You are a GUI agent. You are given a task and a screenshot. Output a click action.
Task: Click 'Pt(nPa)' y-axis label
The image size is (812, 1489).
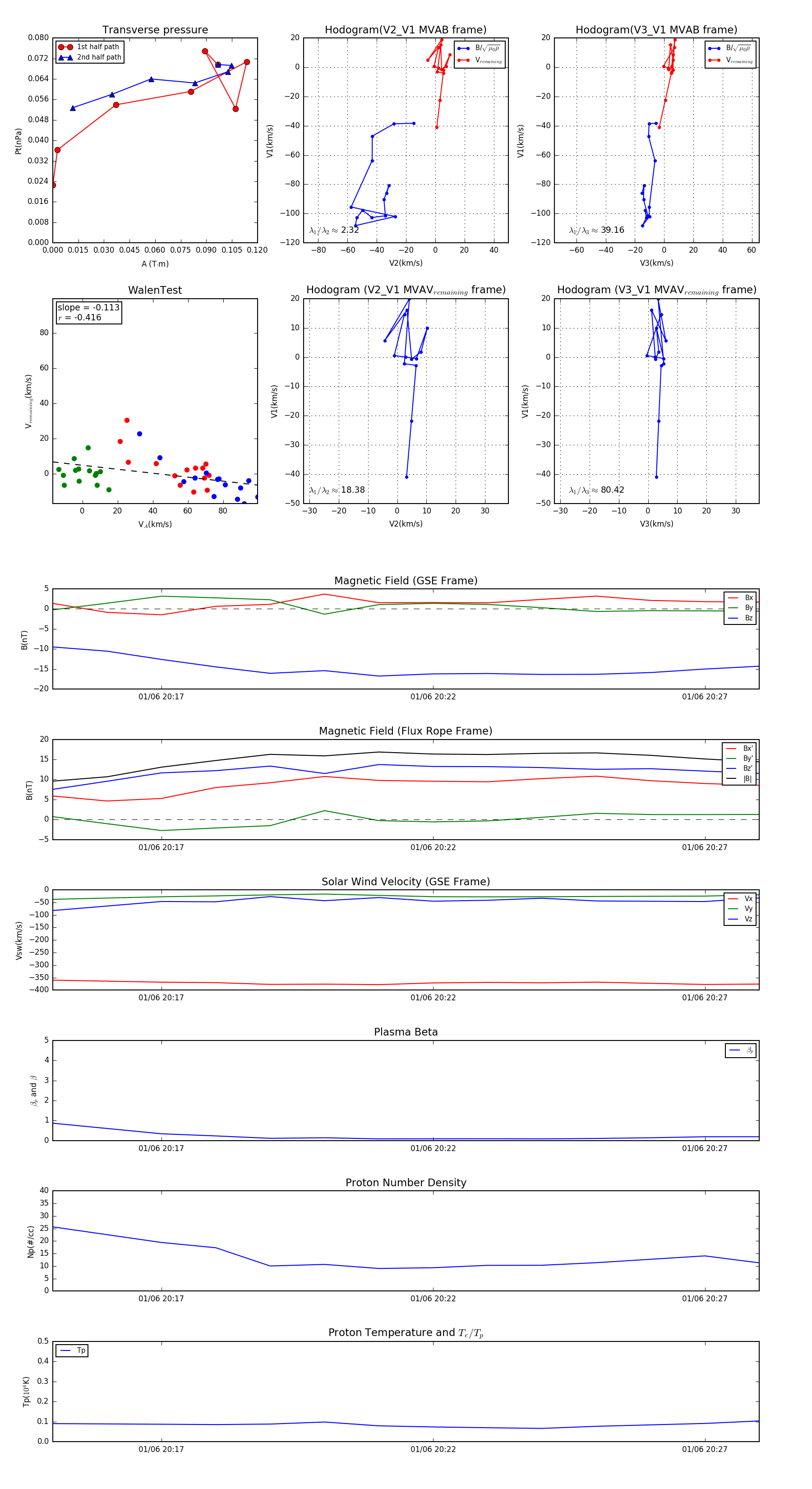click(18, 140)
